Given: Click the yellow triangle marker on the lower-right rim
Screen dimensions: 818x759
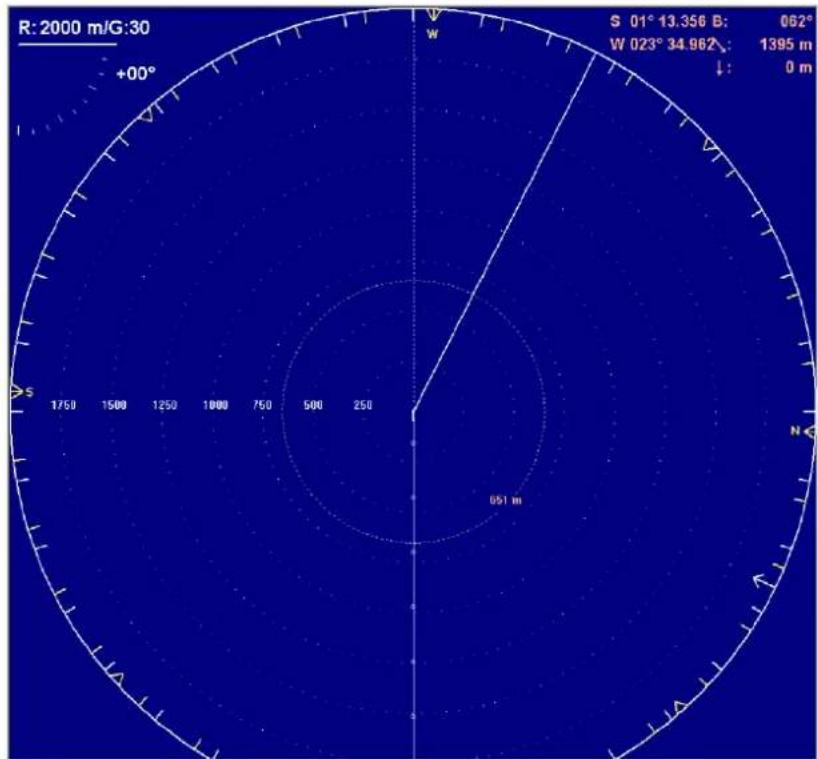Looking at the screenshot, I should (x=679, y=707).
